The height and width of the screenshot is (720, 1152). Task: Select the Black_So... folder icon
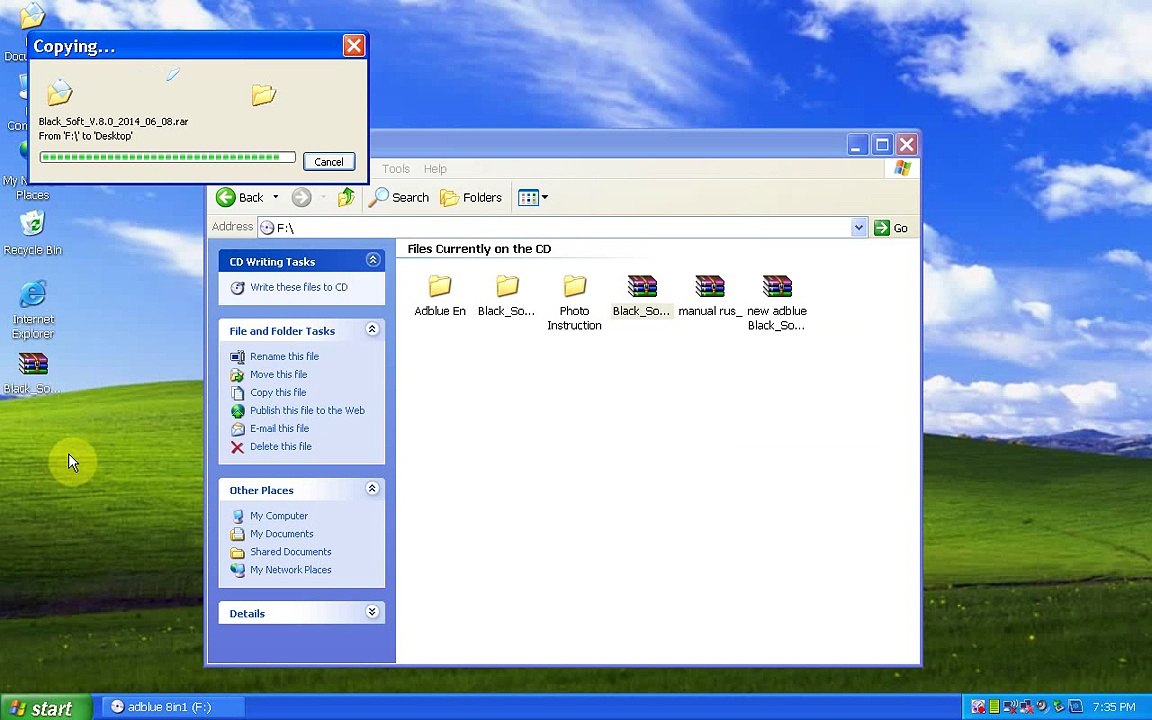(506, 295)
